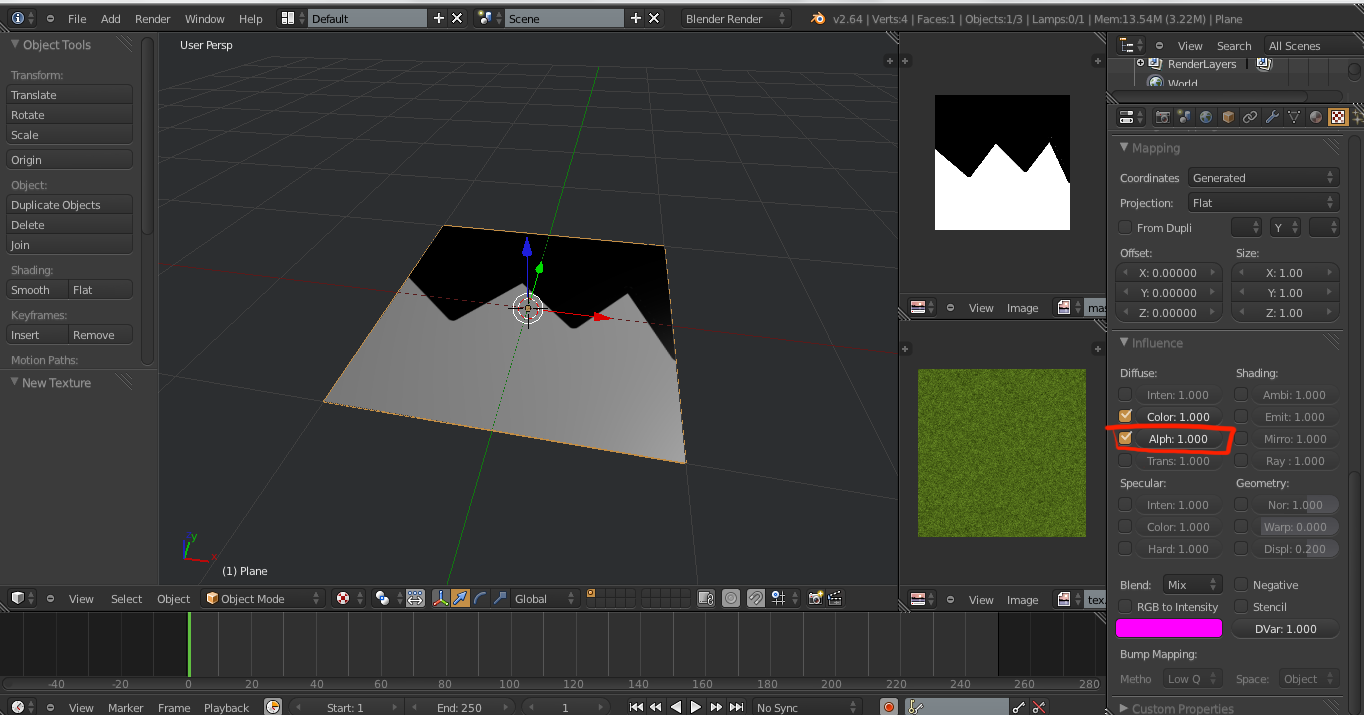This screenshot has height=715, width=1366.
Task: Open the Modifiers wrench tab
Action: pos(1272,117)
